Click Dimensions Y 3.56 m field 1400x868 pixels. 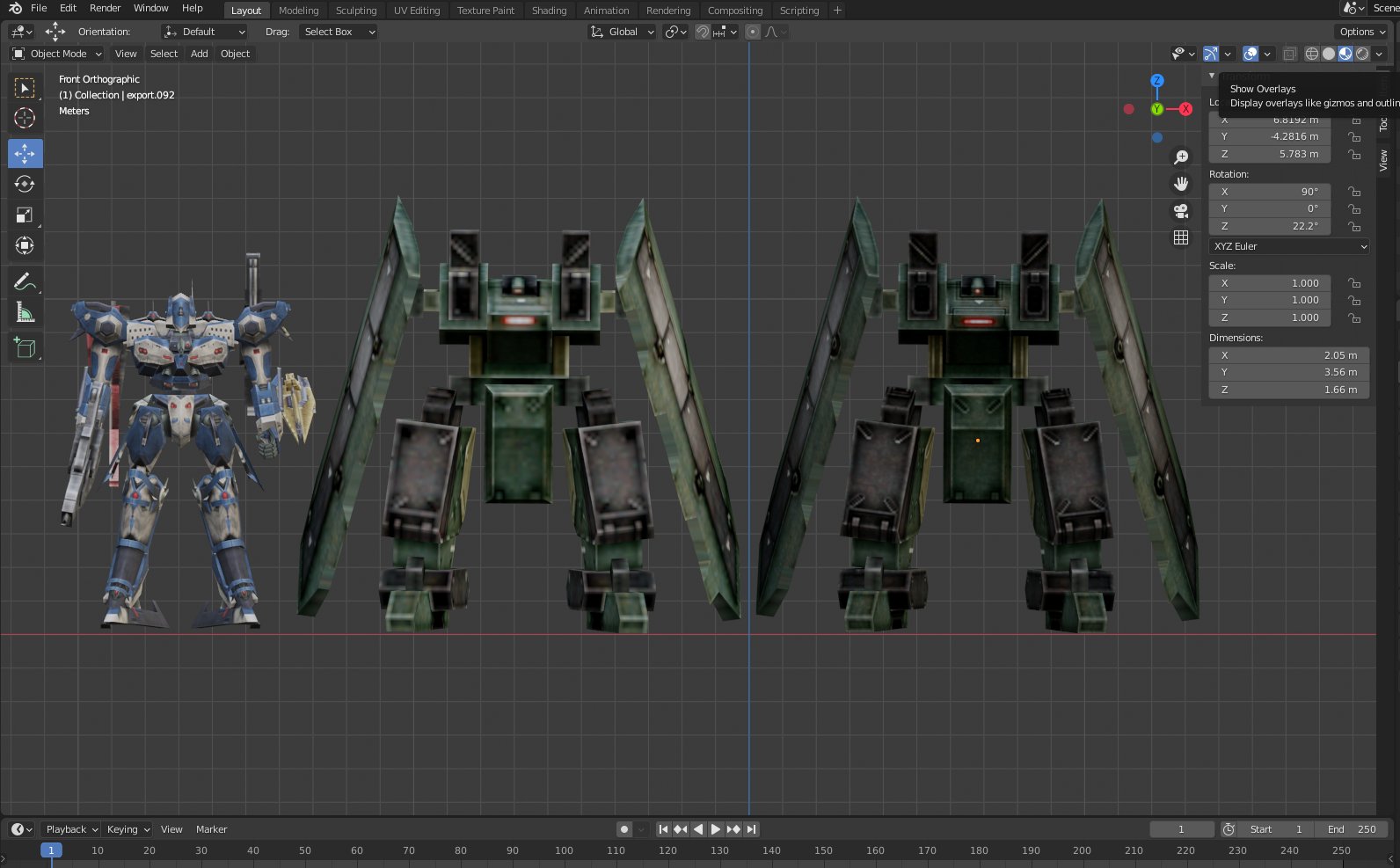1289,372
